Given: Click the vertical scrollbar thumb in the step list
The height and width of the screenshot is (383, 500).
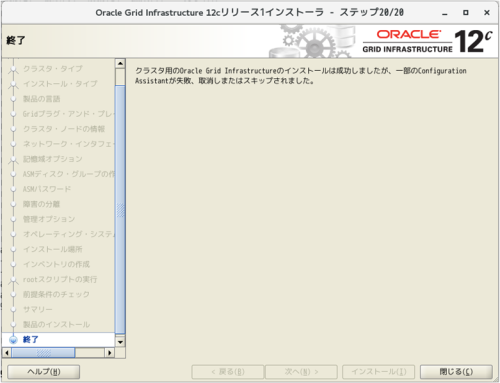Looking at the screenshot, I should pyautogui.click(x=120, y=210).
